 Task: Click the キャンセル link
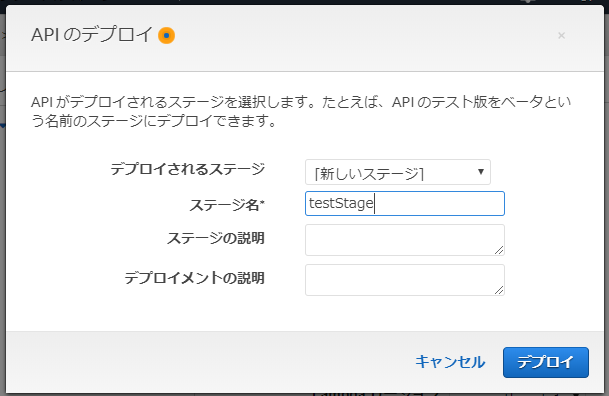[450, 362]
